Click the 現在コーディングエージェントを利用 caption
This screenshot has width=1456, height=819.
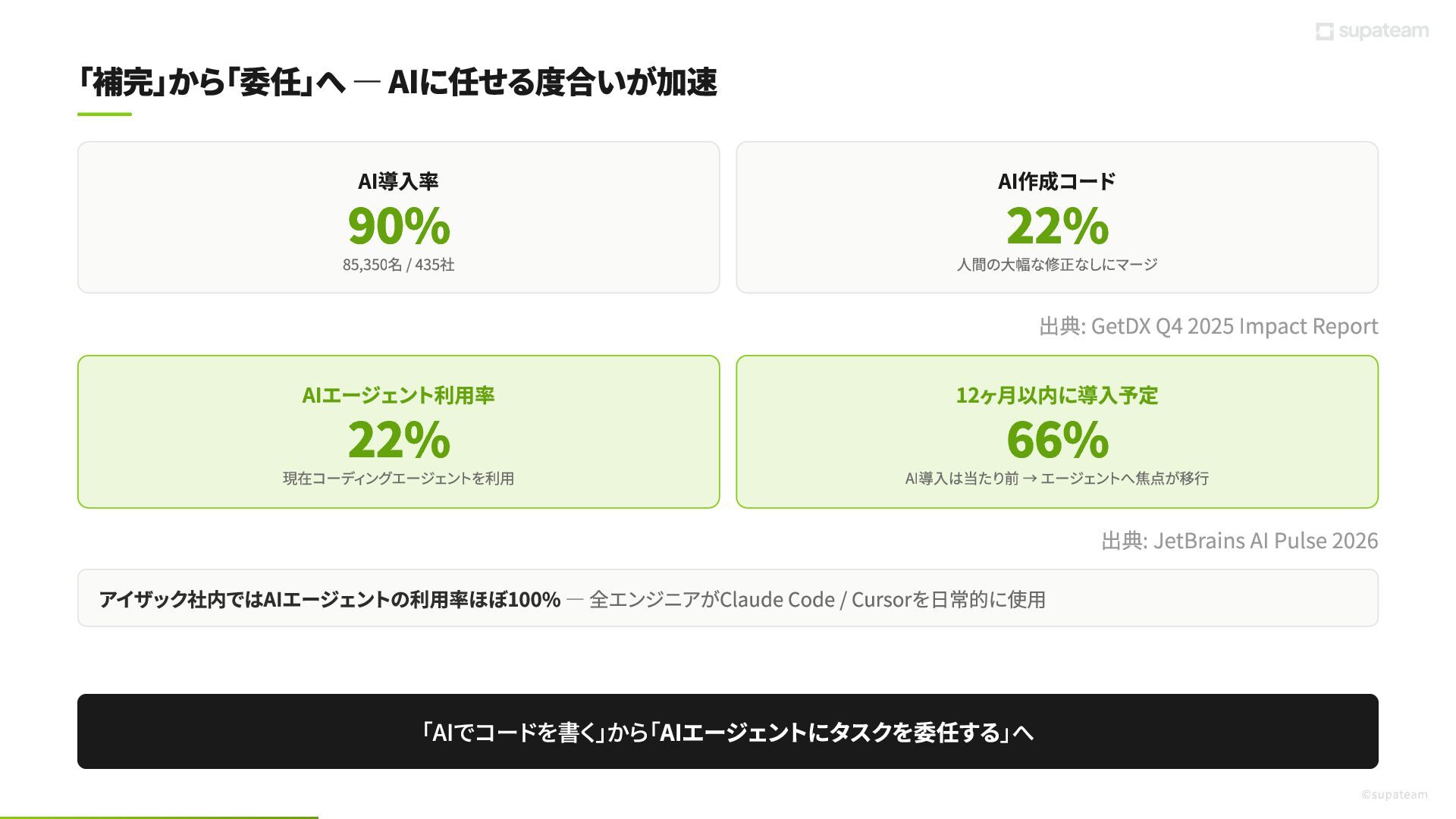pyautogui.click(x=398, y=479)
